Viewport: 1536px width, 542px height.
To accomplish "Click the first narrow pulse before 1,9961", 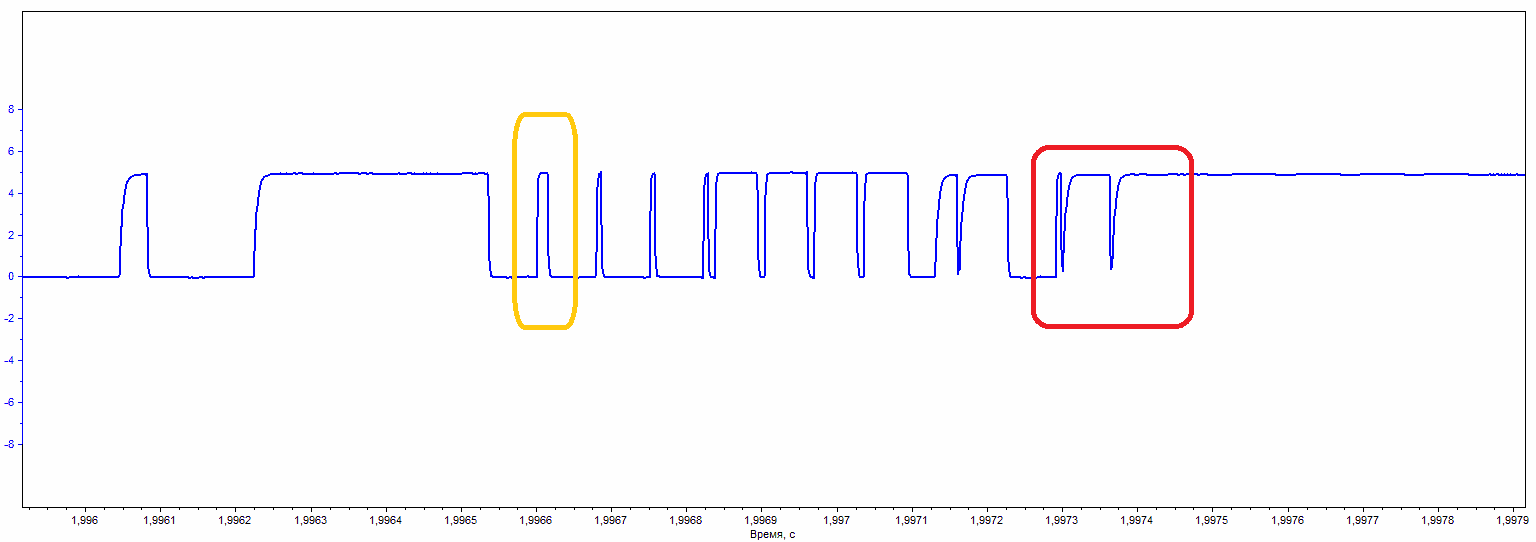I will point(134,225).
